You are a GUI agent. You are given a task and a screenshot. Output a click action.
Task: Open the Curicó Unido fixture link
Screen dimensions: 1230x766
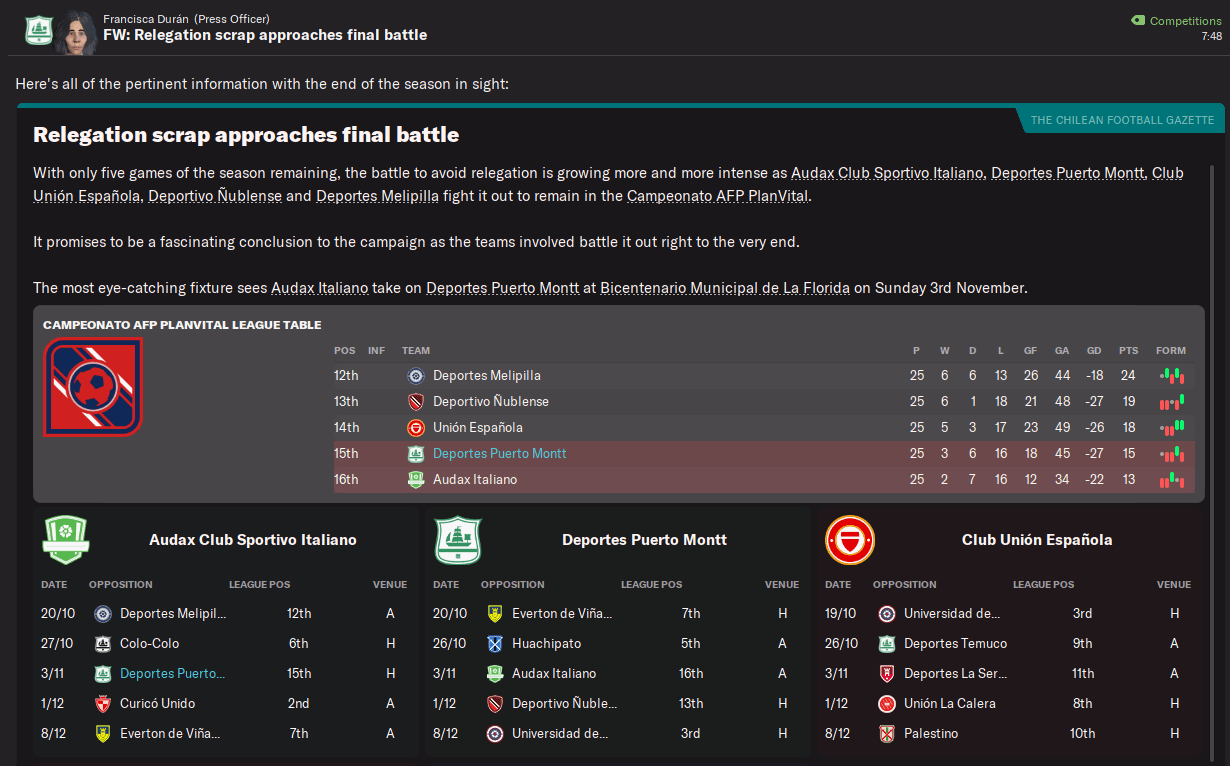click(157, 704)
